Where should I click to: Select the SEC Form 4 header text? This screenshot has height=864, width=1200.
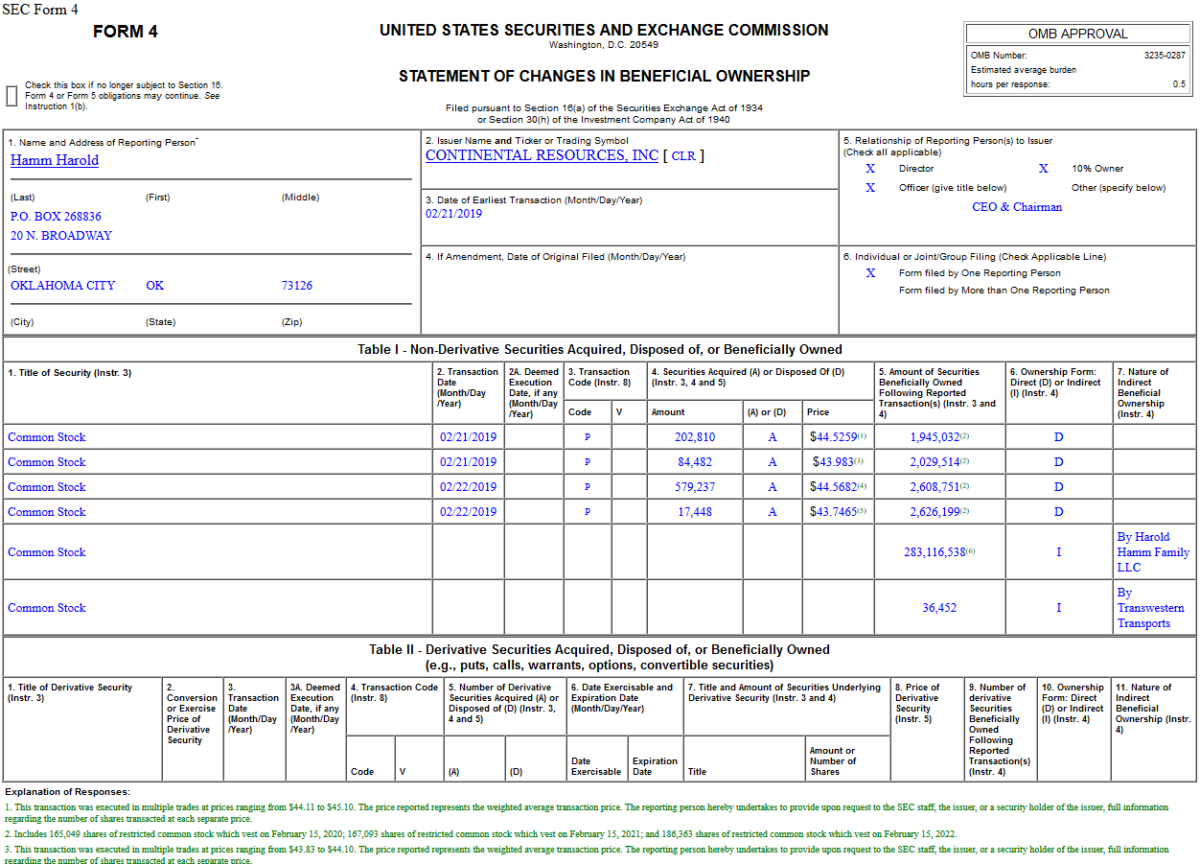coord(41,9)
